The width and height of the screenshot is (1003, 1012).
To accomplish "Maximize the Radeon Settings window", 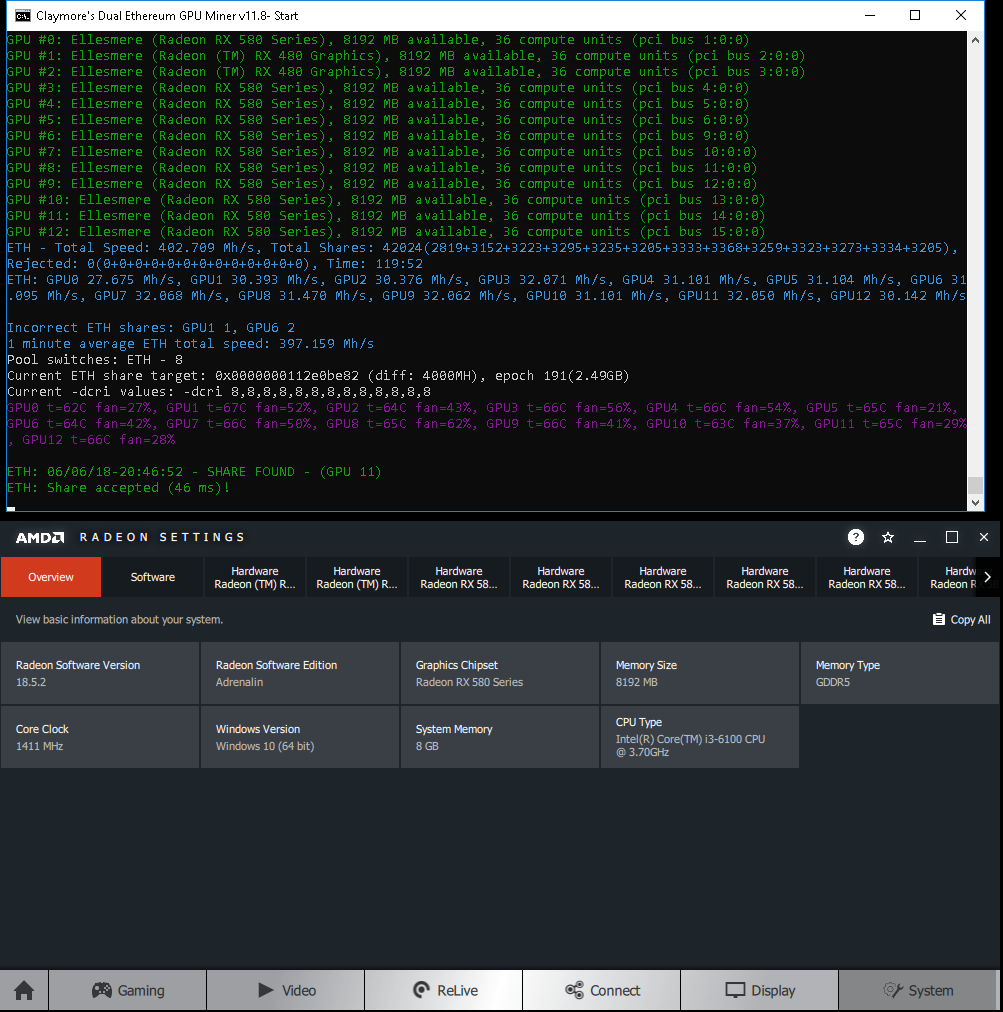I will 951,537.
